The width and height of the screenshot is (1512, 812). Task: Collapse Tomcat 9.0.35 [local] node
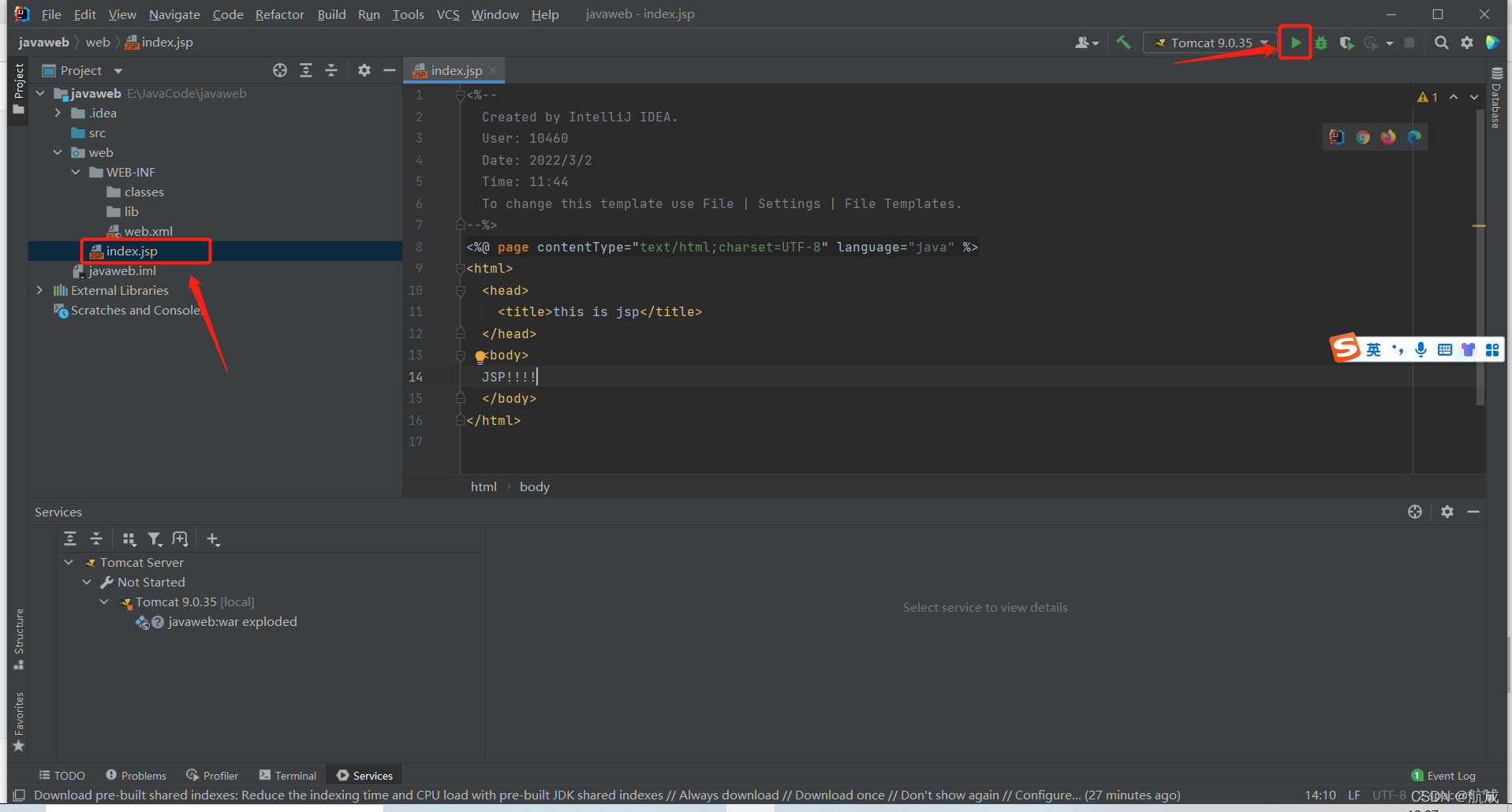click(x=104, y=602)
